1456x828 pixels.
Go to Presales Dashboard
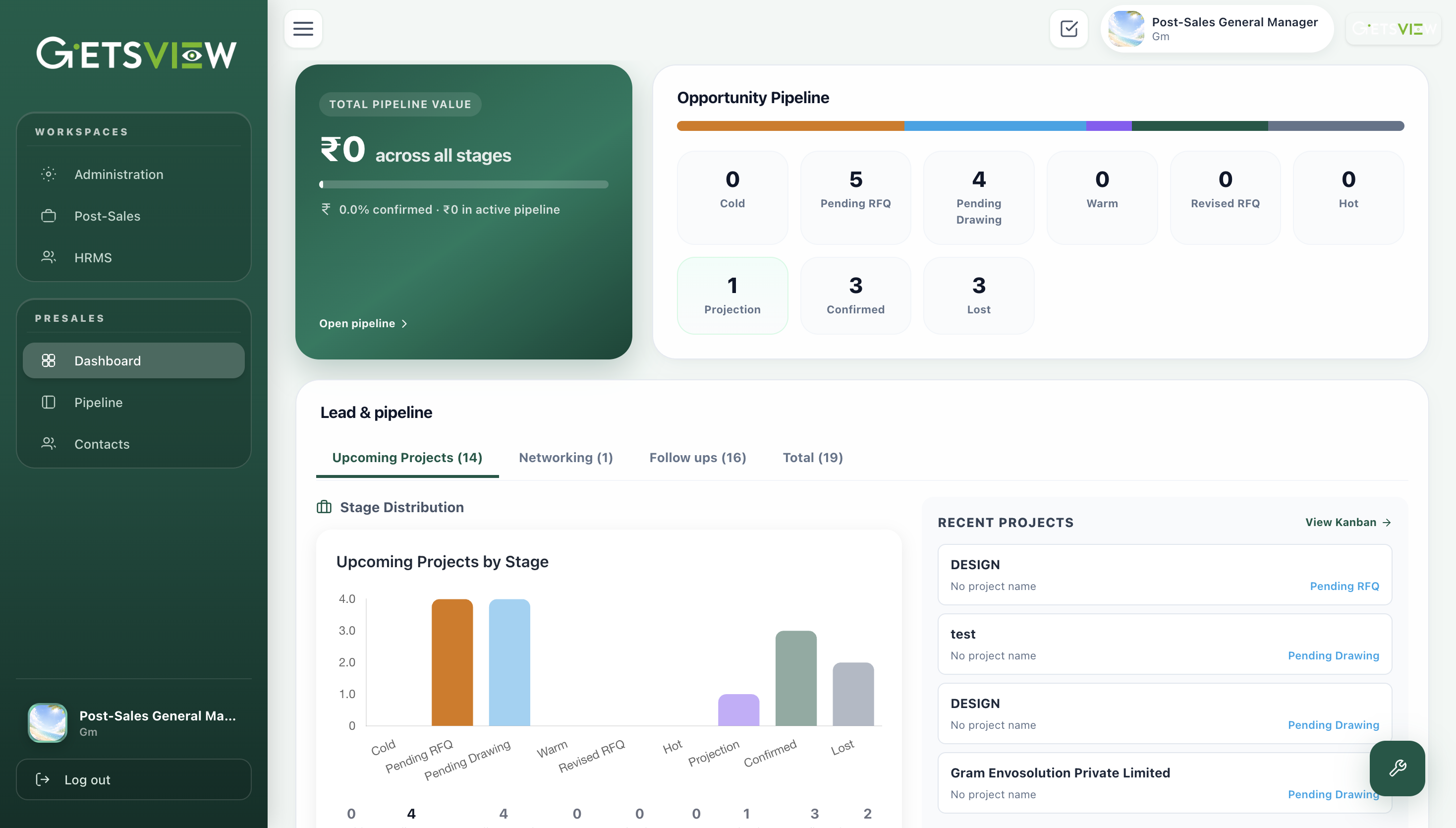tap(133, 360)
